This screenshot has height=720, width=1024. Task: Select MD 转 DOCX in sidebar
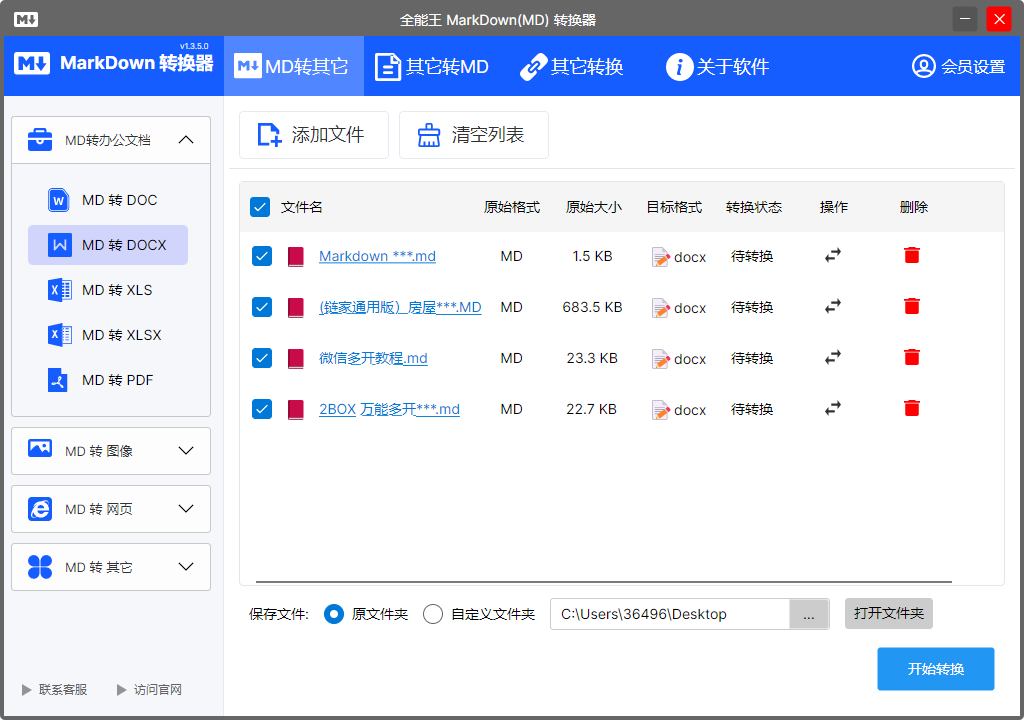(108, 245)
